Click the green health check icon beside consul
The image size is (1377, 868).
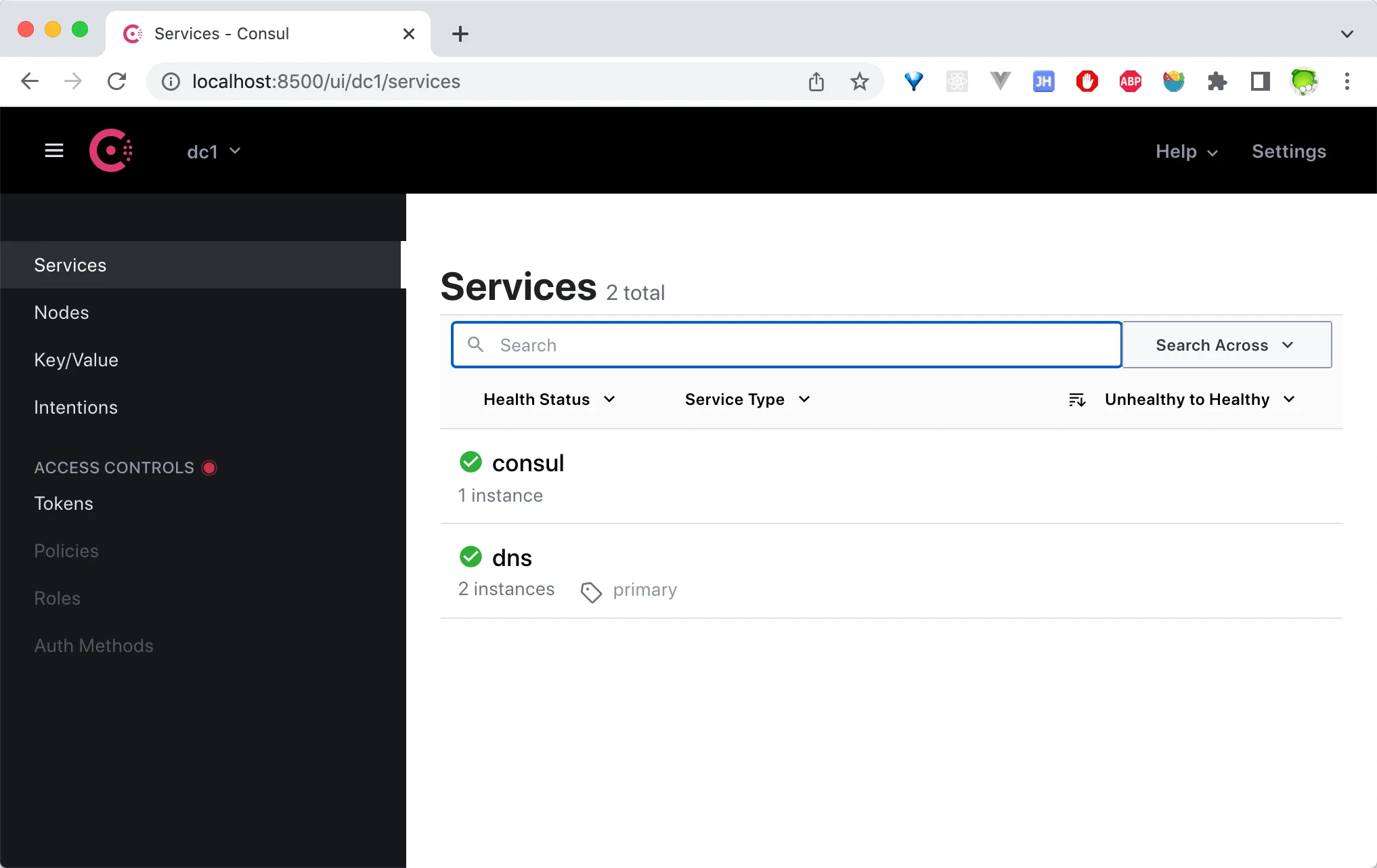coord(471,462)
